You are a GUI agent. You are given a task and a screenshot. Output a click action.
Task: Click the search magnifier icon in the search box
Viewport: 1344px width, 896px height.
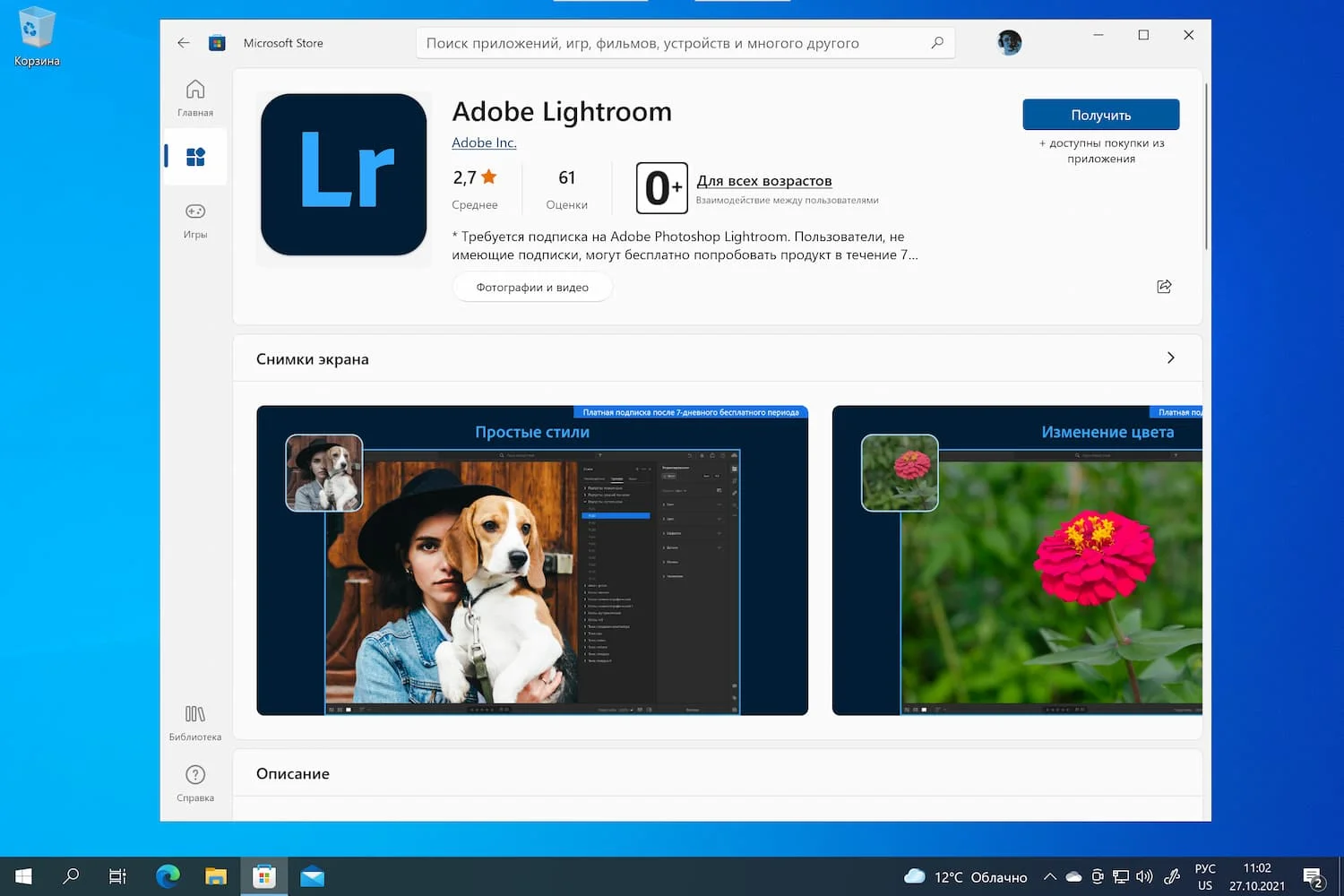(x=937, y=43)
